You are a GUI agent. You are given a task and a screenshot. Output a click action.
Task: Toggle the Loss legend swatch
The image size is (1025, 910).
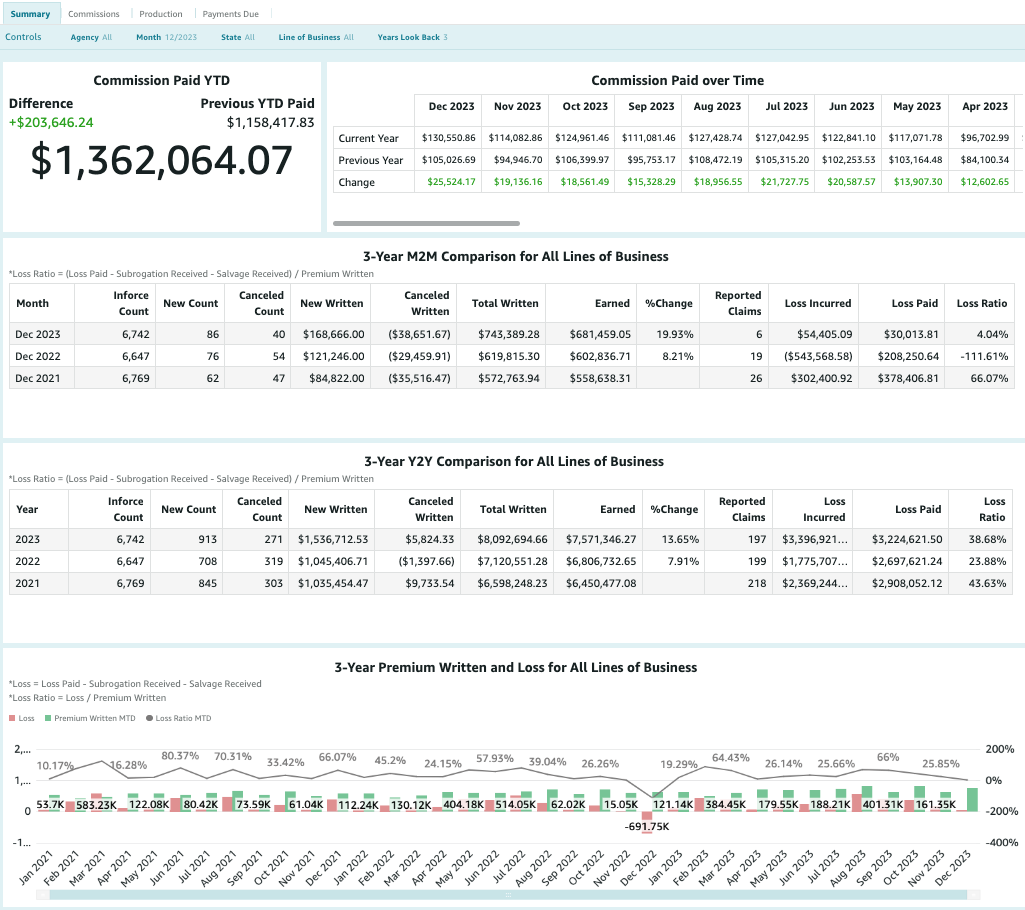pos(13,718)
